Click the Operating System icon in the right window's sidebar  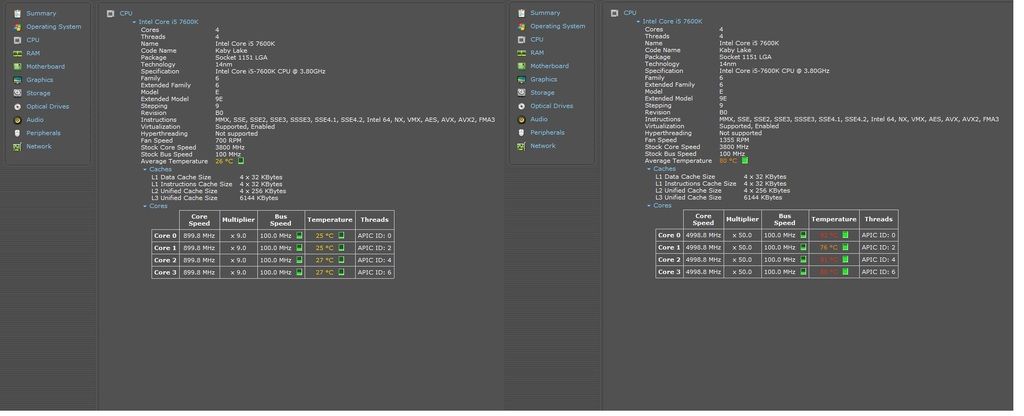coord(520,26)
